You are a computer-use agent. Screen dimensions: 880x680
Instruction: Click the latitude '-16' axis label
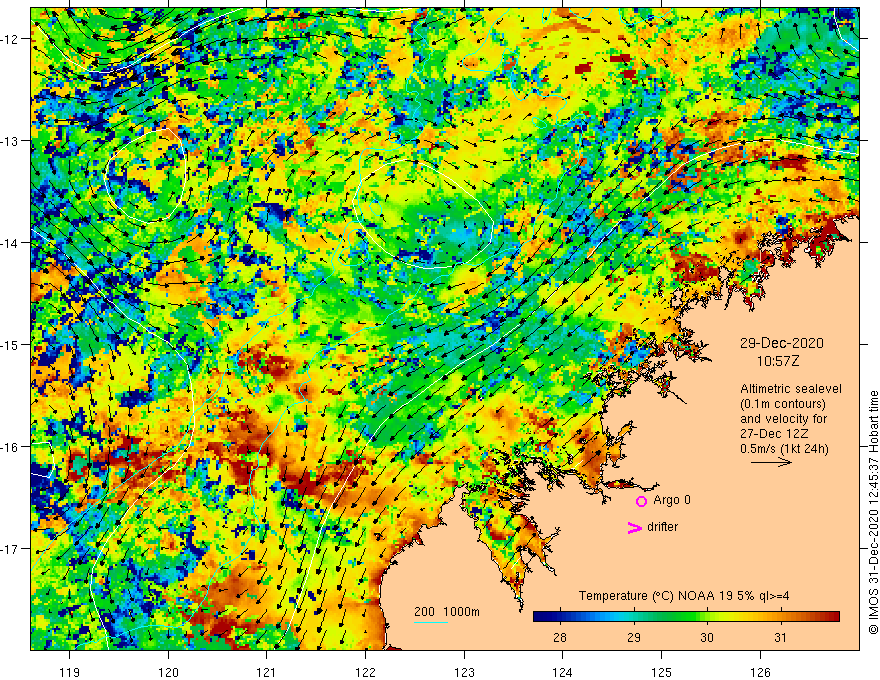(x=11, y=447)
